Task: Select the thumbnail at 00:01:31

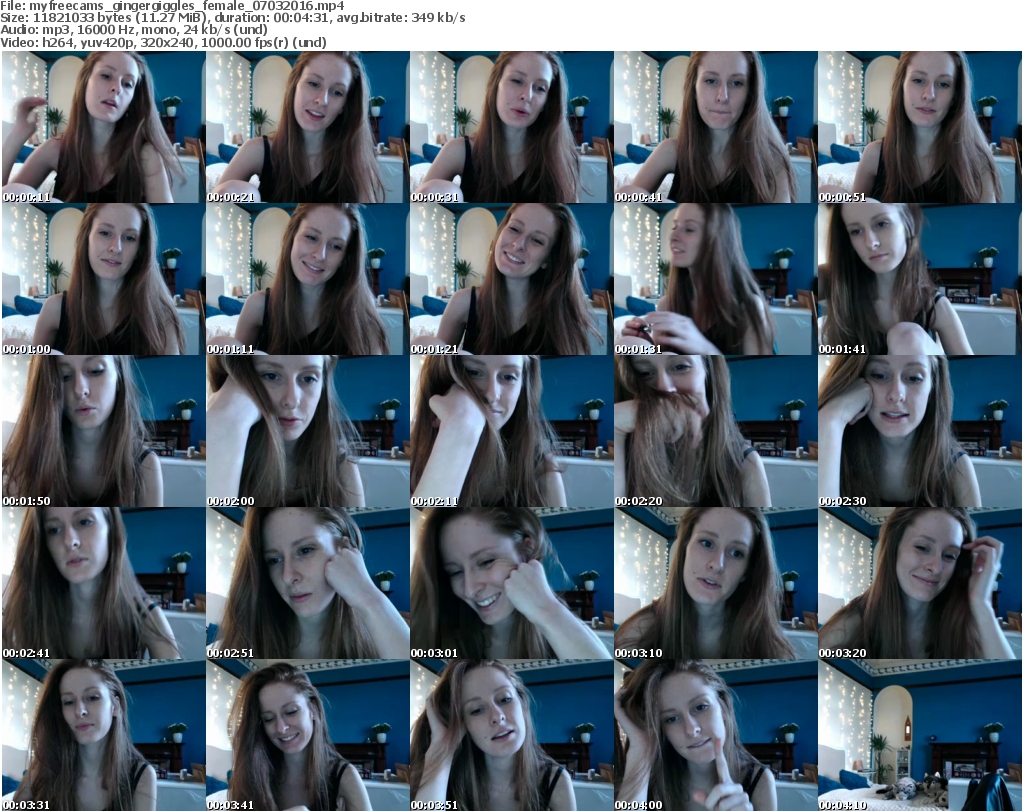Action: tap(714, 279)
